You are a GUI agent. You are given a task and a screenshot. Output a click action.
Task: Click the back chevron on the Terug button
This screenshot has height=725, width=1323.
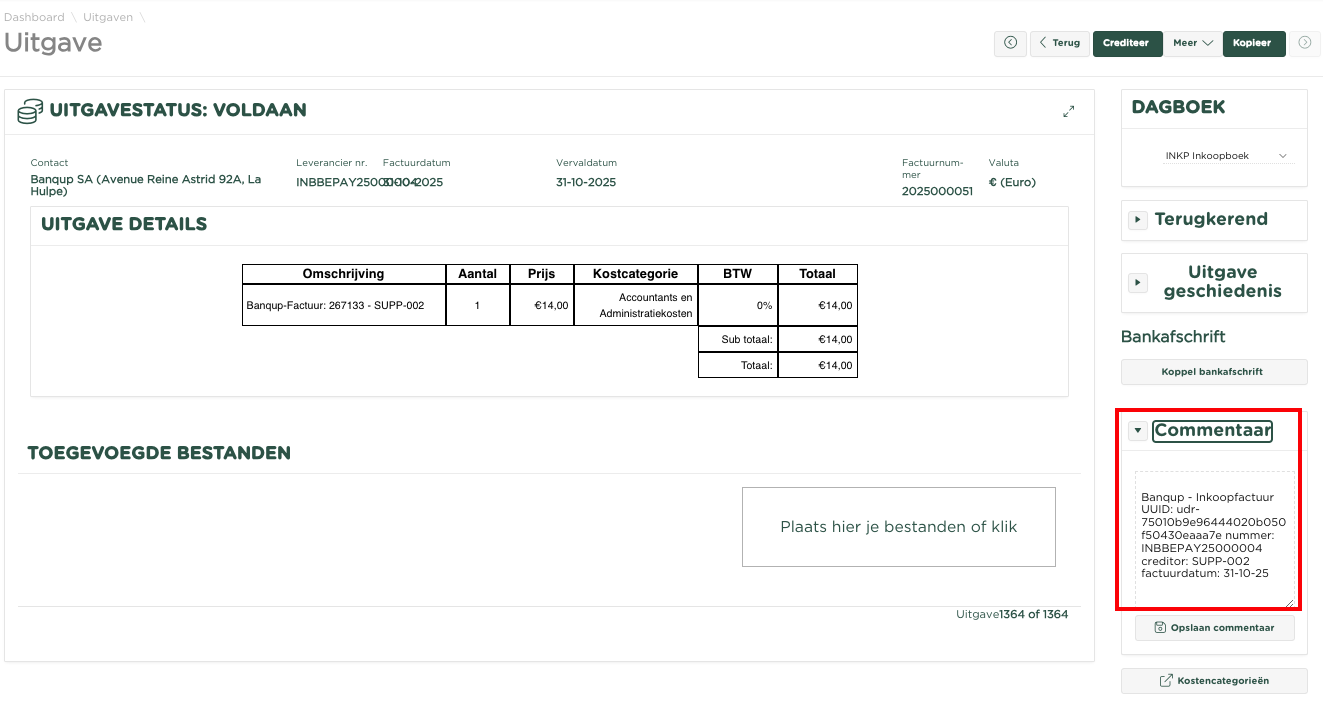pos(1043,43)
